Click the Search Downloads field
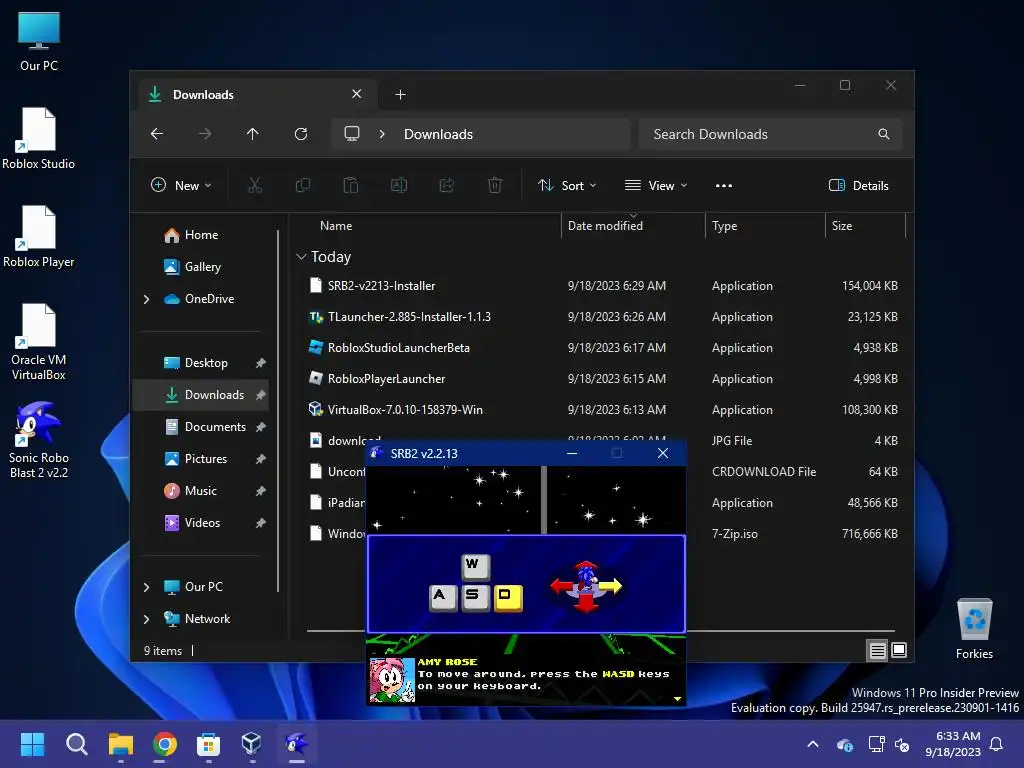Viewport: 1024px width, 768px height. coord(771,134)
